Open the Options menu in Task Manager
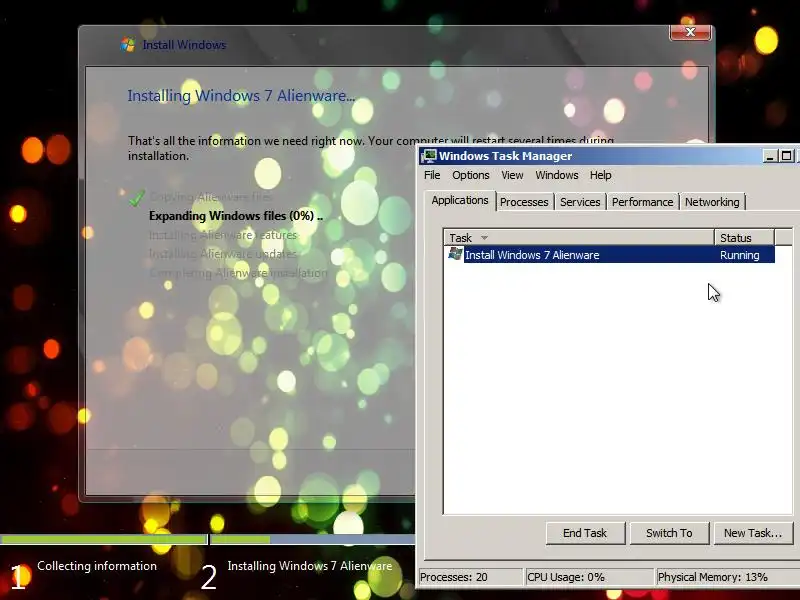The image size is (800, 600). tap(470, 175)
